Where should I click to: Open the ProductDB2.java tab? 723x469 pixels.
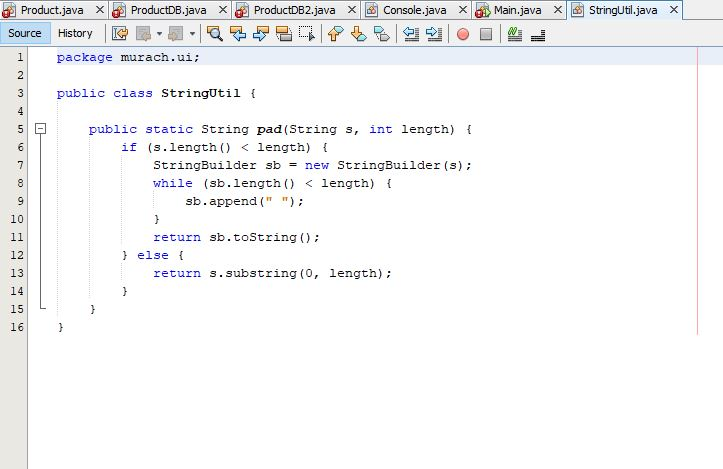click(295, 10)
